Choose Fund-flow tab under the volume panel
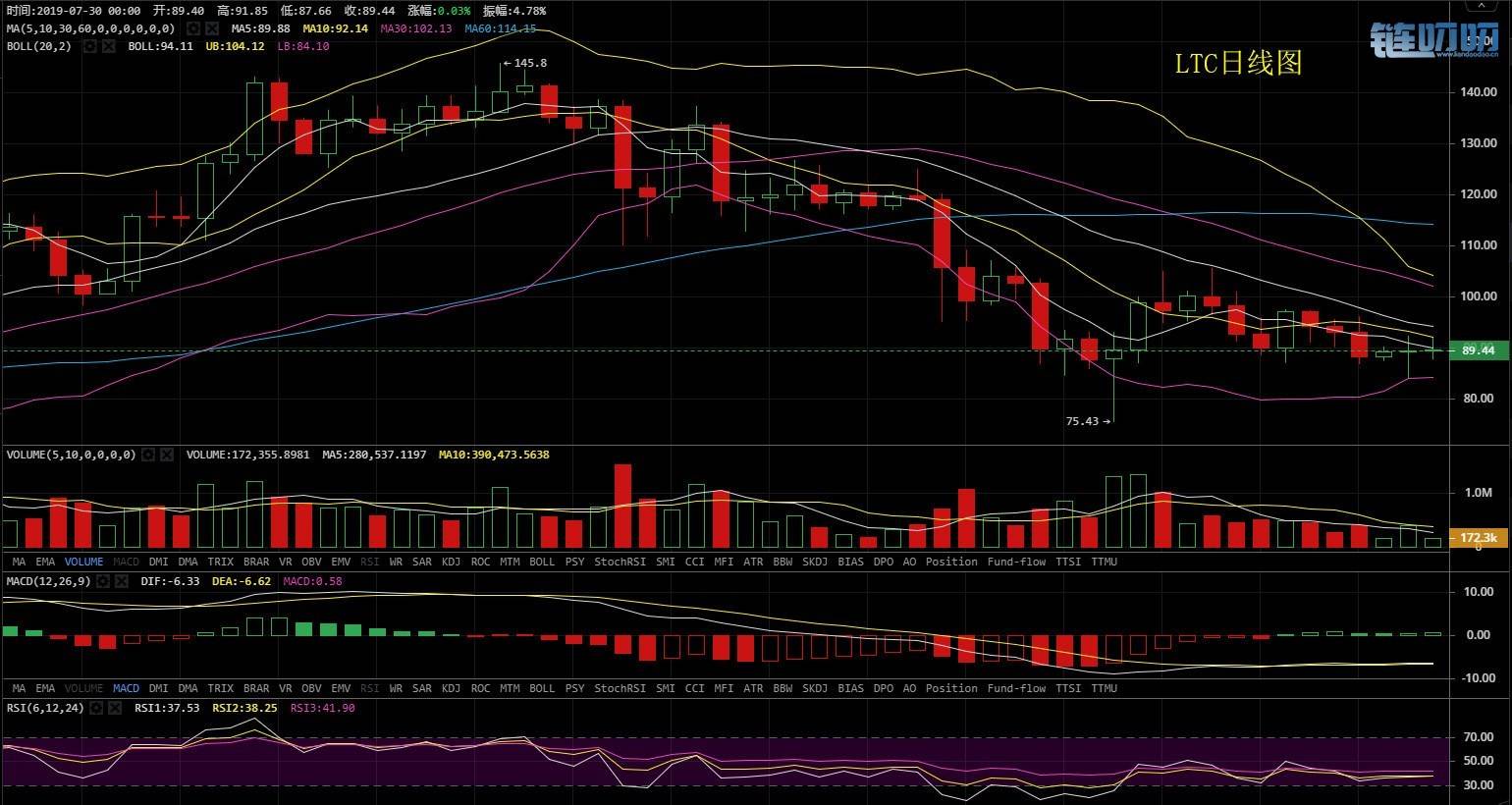The image size is (1512, 805). pyautogui.click(x=1016, y=562)
